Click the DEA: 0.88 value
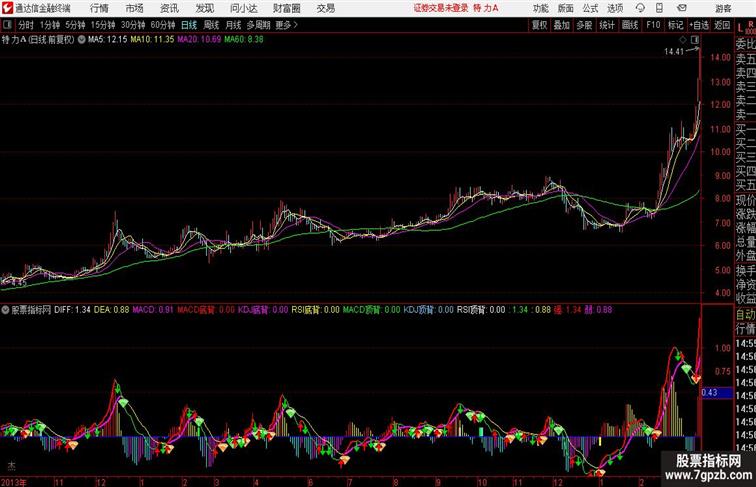The image size is (756, 487). tap(111, 310)
